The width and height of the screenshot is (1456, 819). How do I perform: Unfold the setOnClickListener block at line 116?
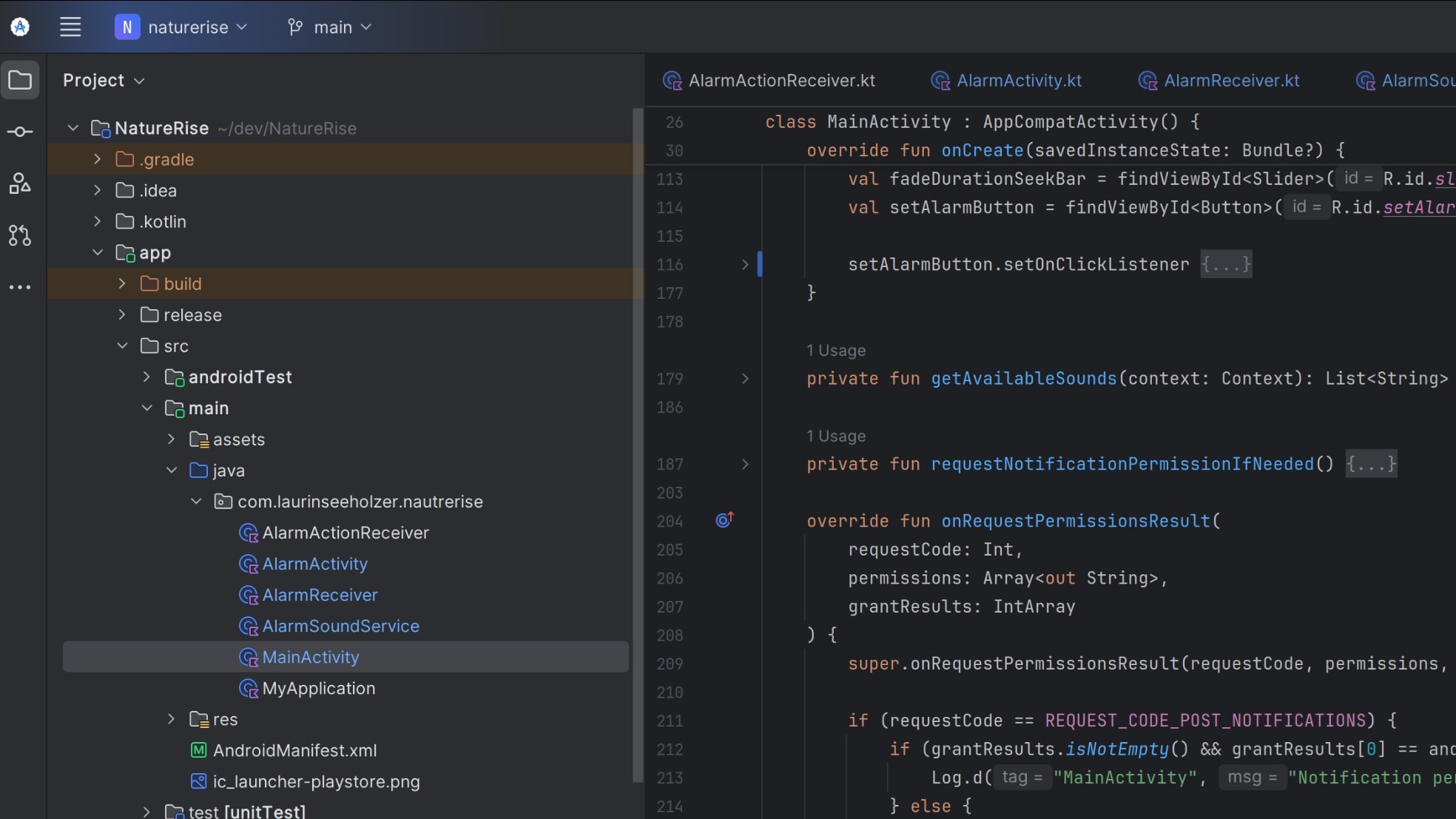click(x=745, y=264)
